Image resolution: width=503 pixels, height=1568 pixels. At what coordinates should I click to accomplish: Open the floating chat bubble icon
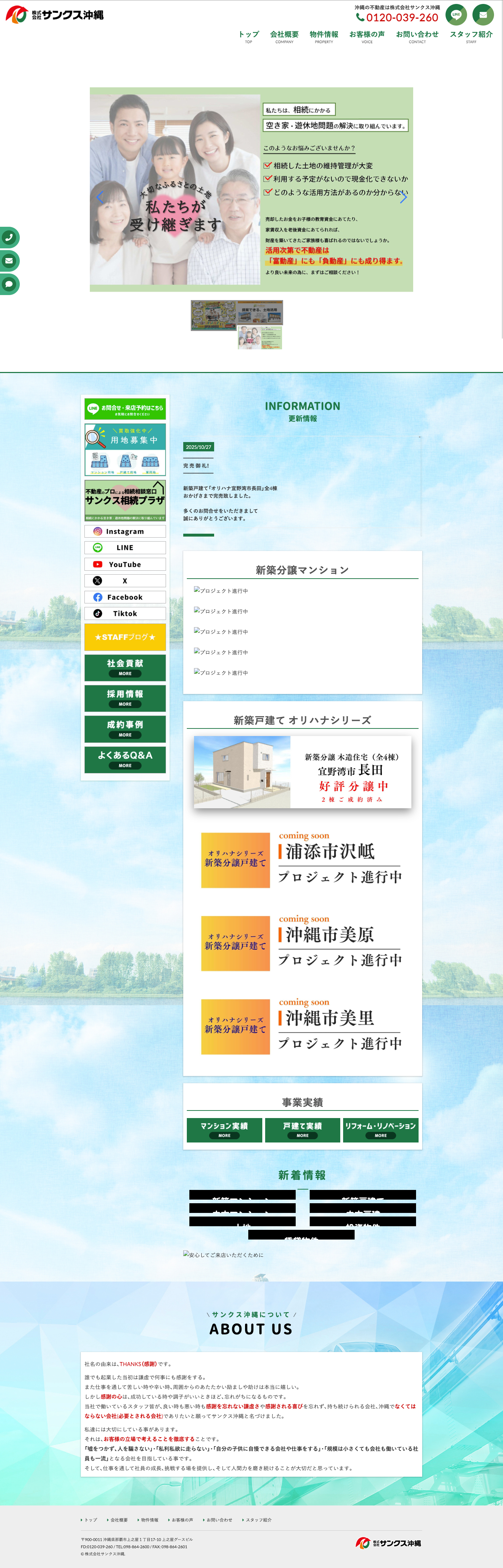point(9,284)
